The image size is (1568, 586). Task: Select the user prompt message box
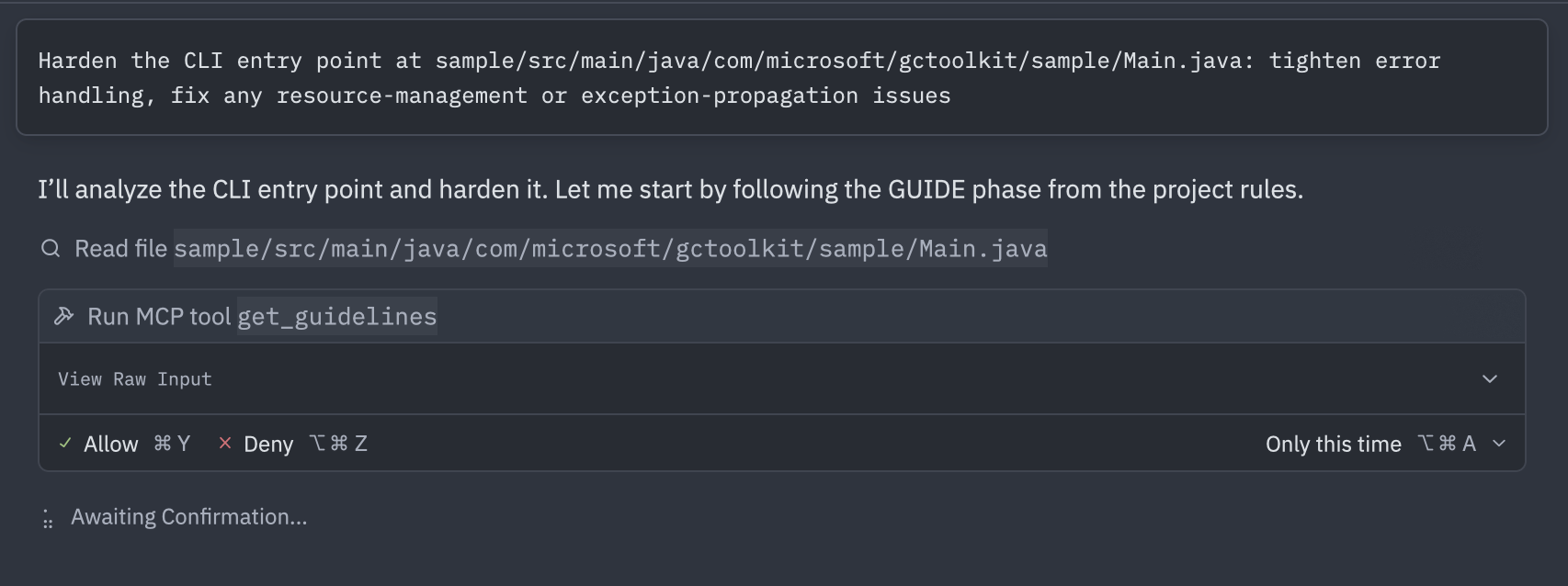(x=782, y=78)
